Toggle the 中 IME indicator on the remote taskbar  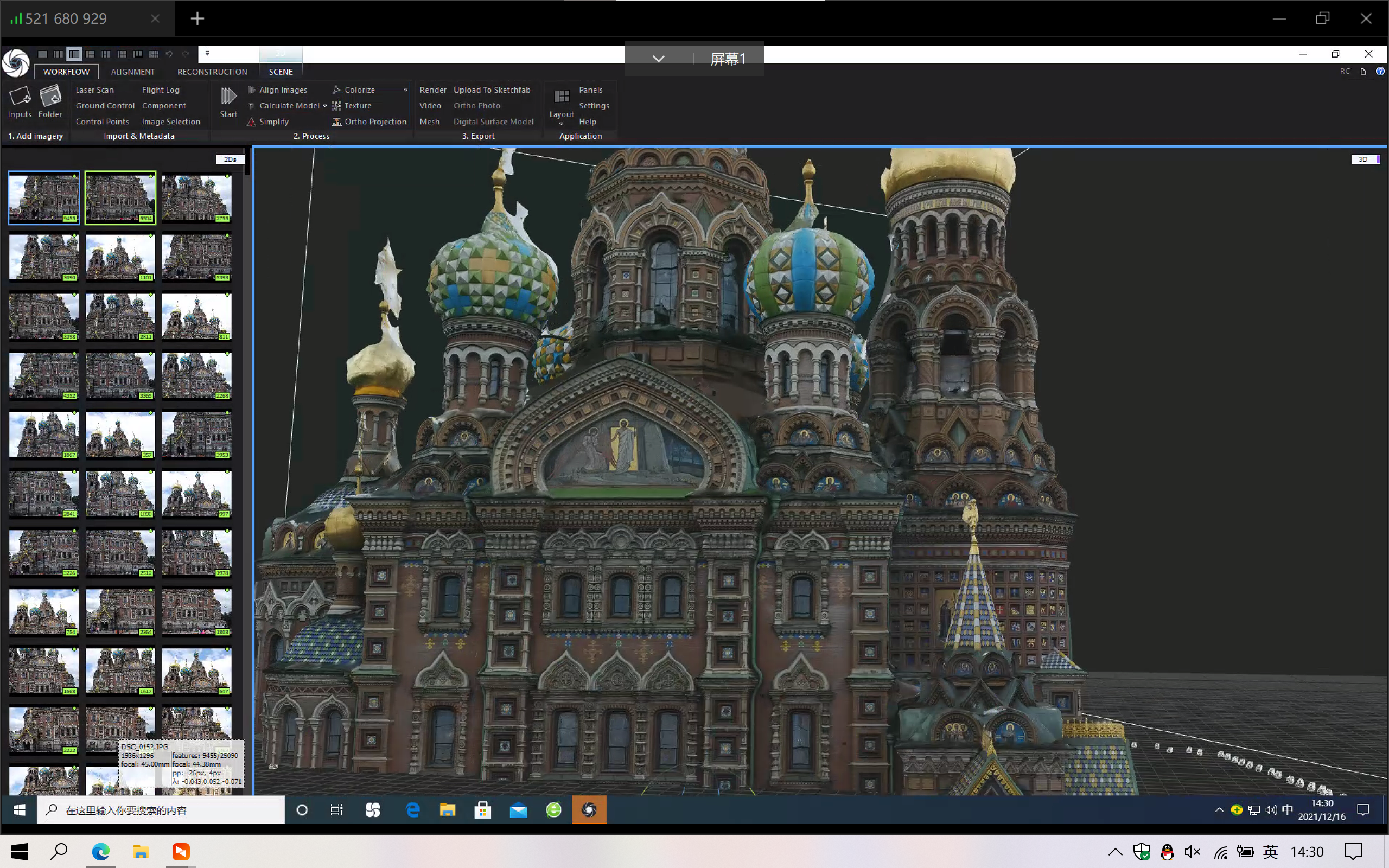pyautogui.click(x=1288, y=809)
